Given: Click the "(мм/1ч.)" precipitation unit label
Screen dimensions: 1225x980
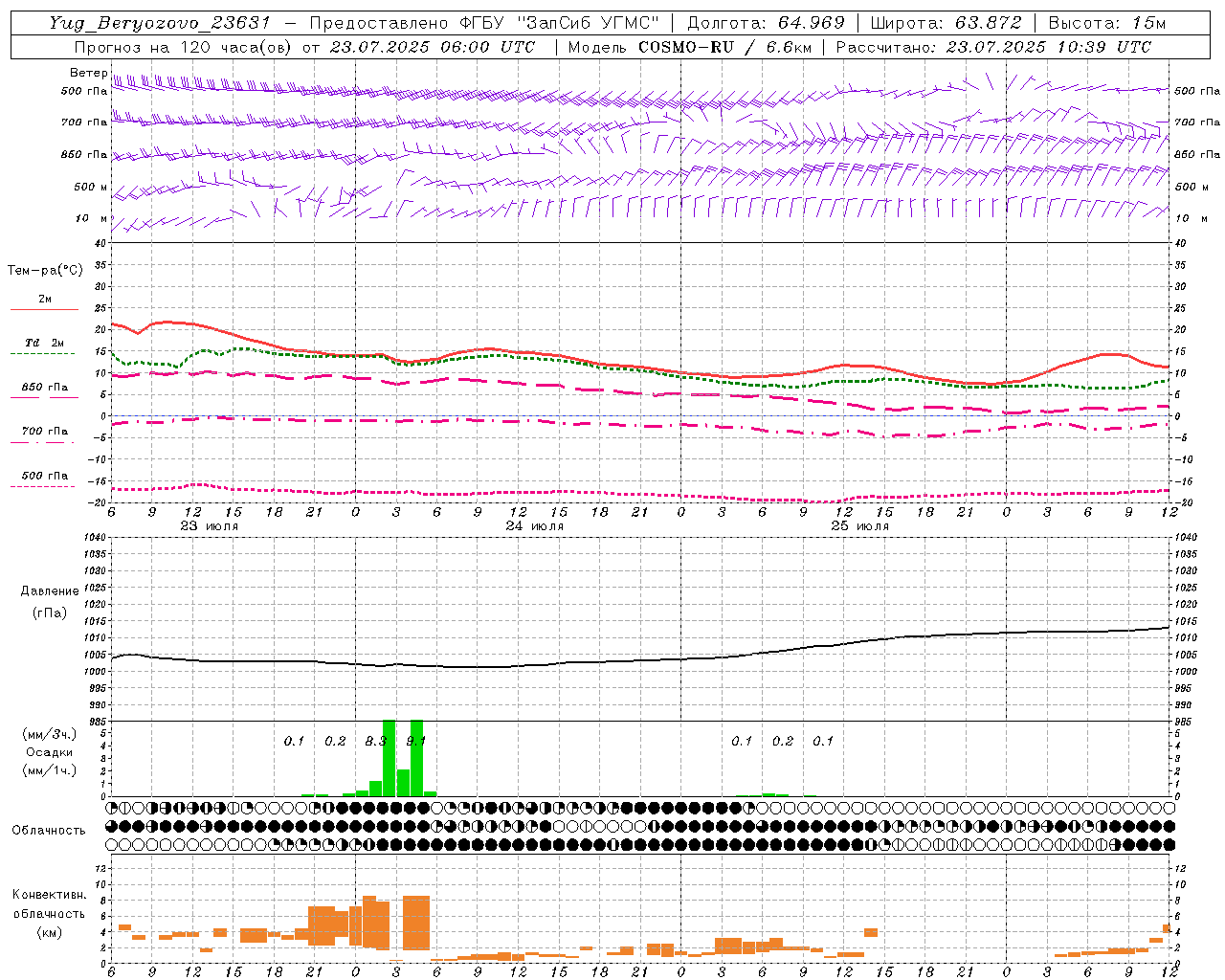Looking at the screenshot, I should [50, 770].
